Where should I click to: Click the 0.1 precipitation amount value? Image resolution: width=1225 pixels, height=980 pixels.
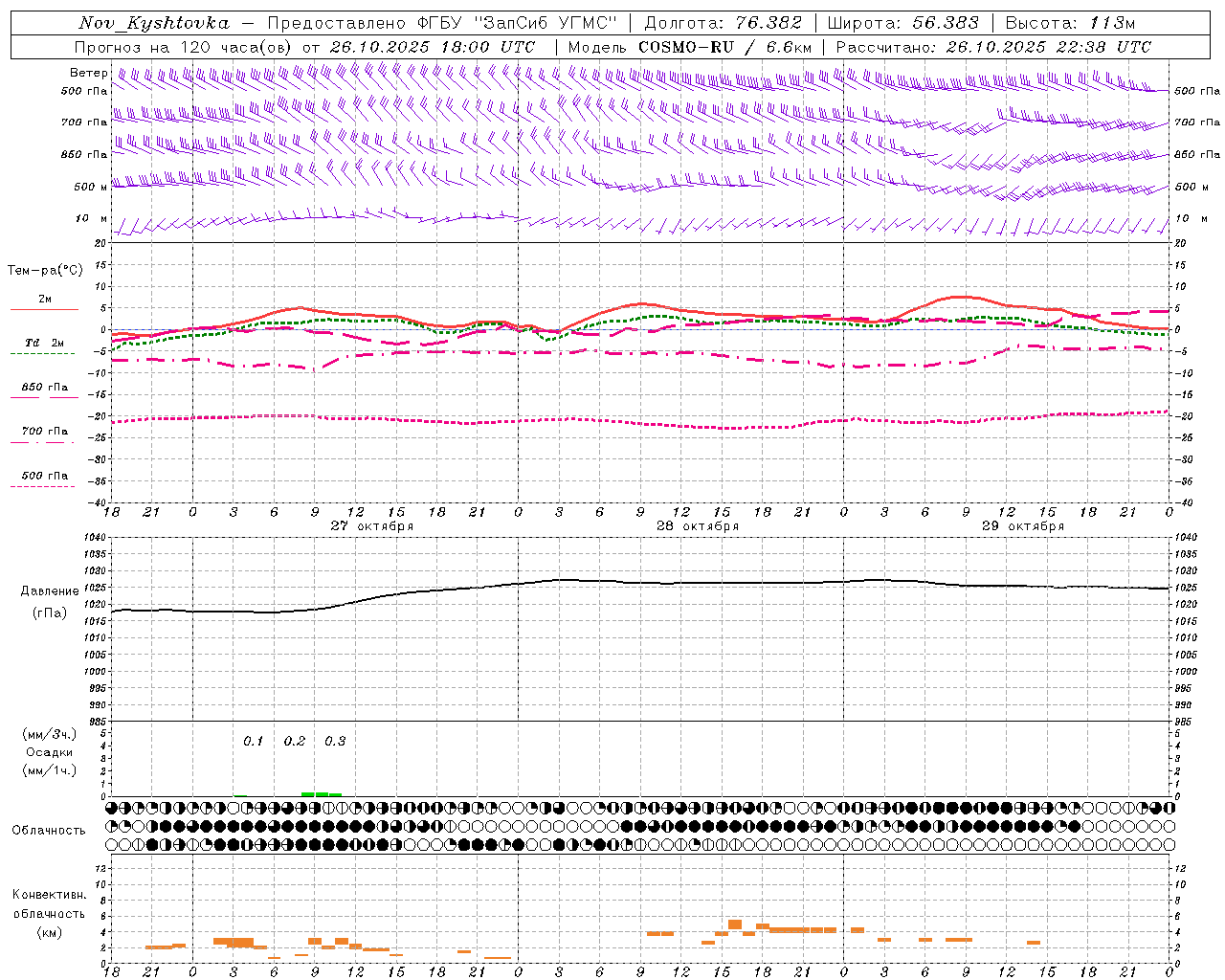point(253,742)
